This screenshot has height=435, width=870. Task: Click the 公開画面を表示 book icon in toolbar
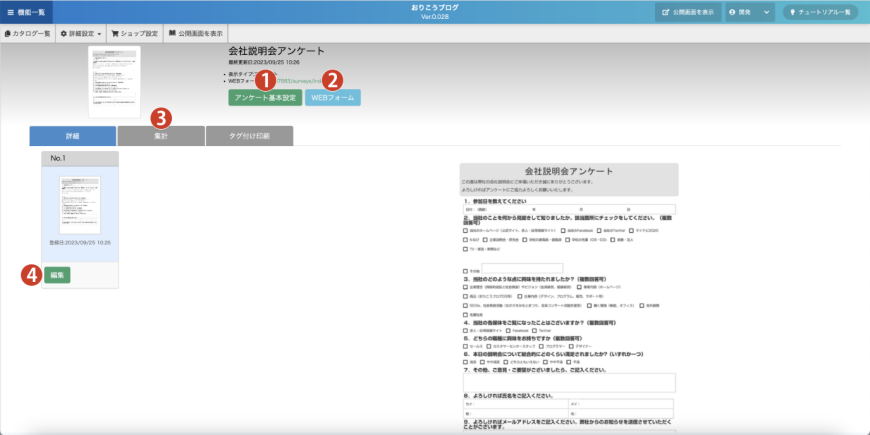(x=173, y=33)
